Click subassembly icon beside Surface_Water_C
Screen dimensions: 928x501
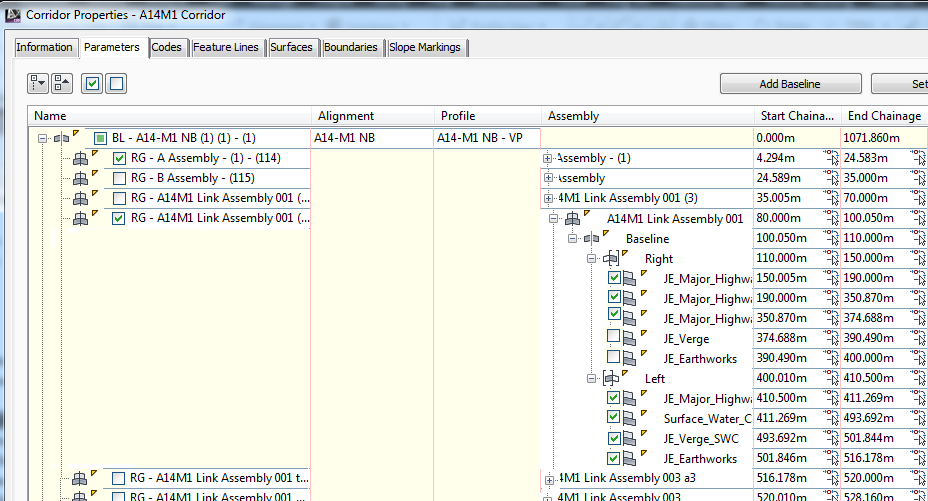pyautogui.click(x=629, y=419)
